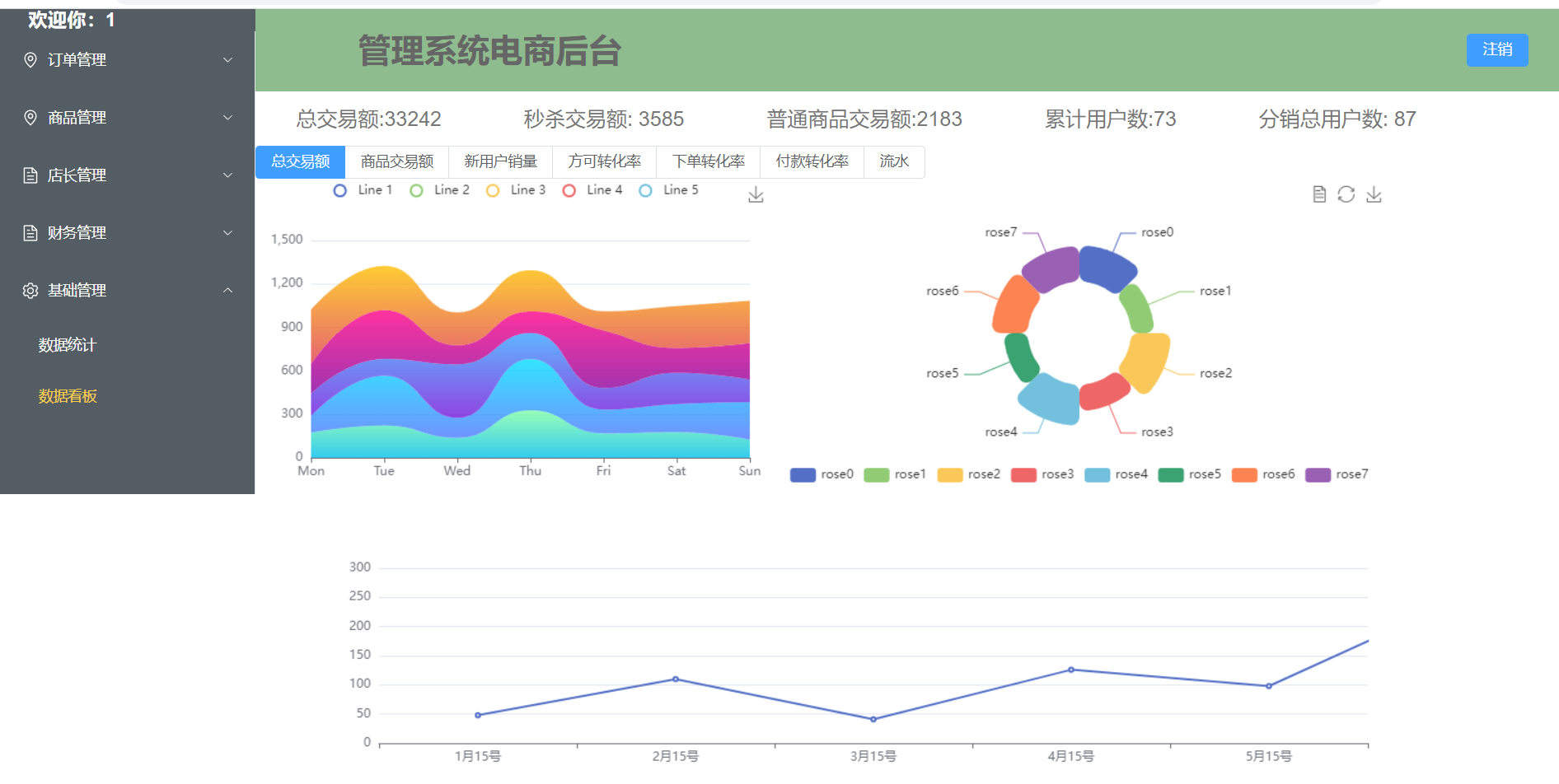
Task: Click 秒杀交易额: 3585 statistic text
Action: pos(604,119)
